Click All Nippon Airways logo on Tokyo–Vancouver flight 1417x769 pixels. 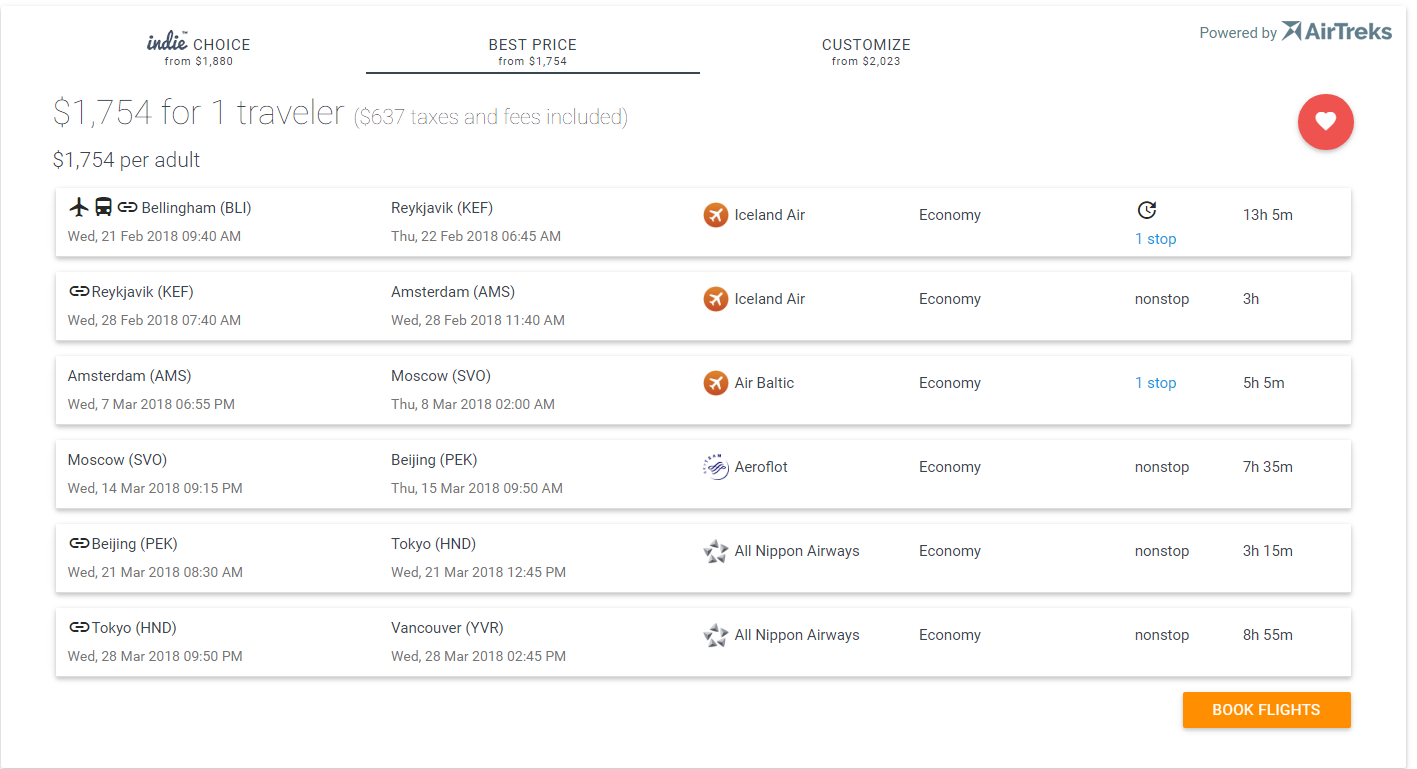[x=715, y=635]
